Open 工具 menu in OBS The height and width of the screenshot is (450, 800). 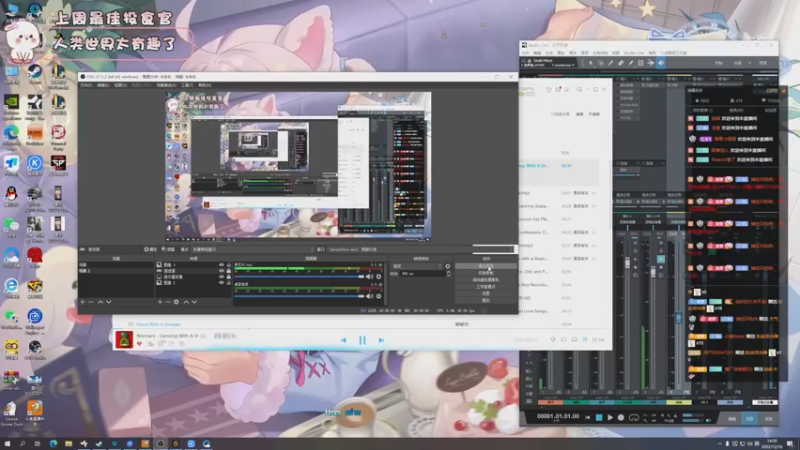[187, 85]
